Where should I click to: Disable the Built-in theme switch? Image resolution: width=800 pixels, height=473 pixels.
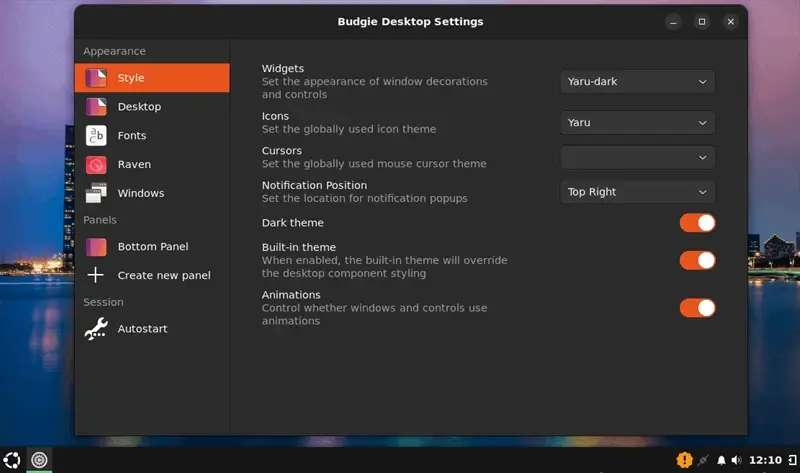(697, 260)
